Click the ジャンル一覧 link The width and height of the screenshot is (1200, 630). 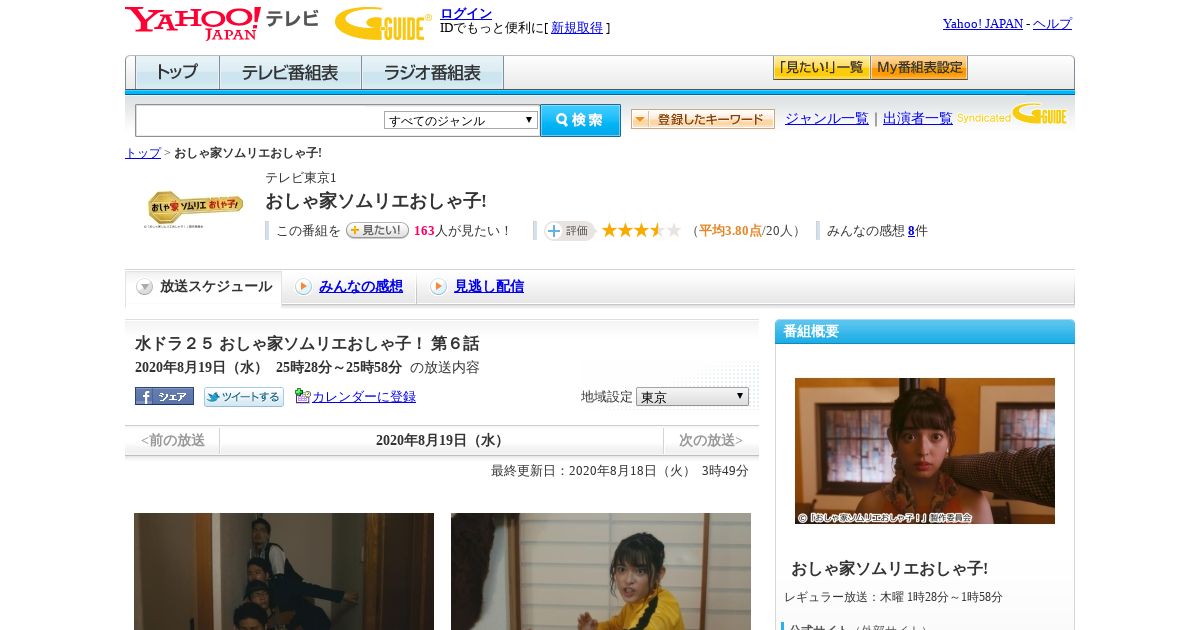[x=827, y=119]
